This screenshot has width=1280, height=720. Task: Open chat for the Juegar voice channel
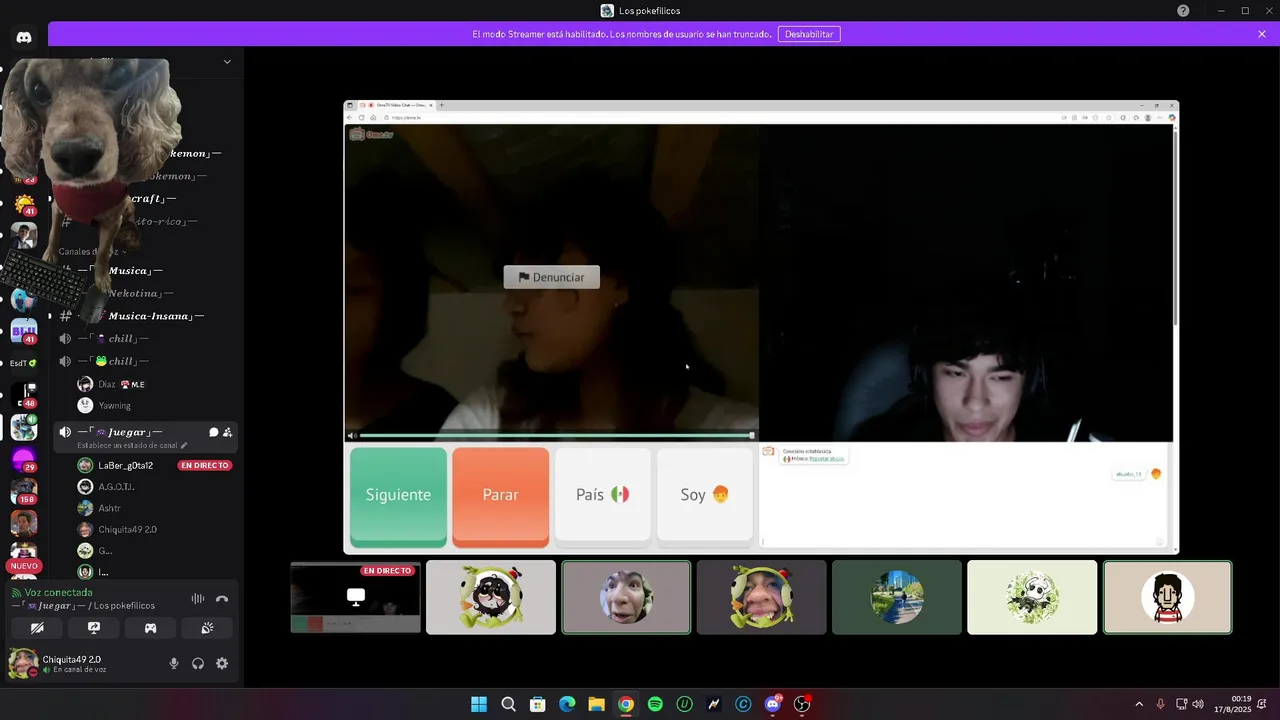pyautogui.click(x=213, y=432)
